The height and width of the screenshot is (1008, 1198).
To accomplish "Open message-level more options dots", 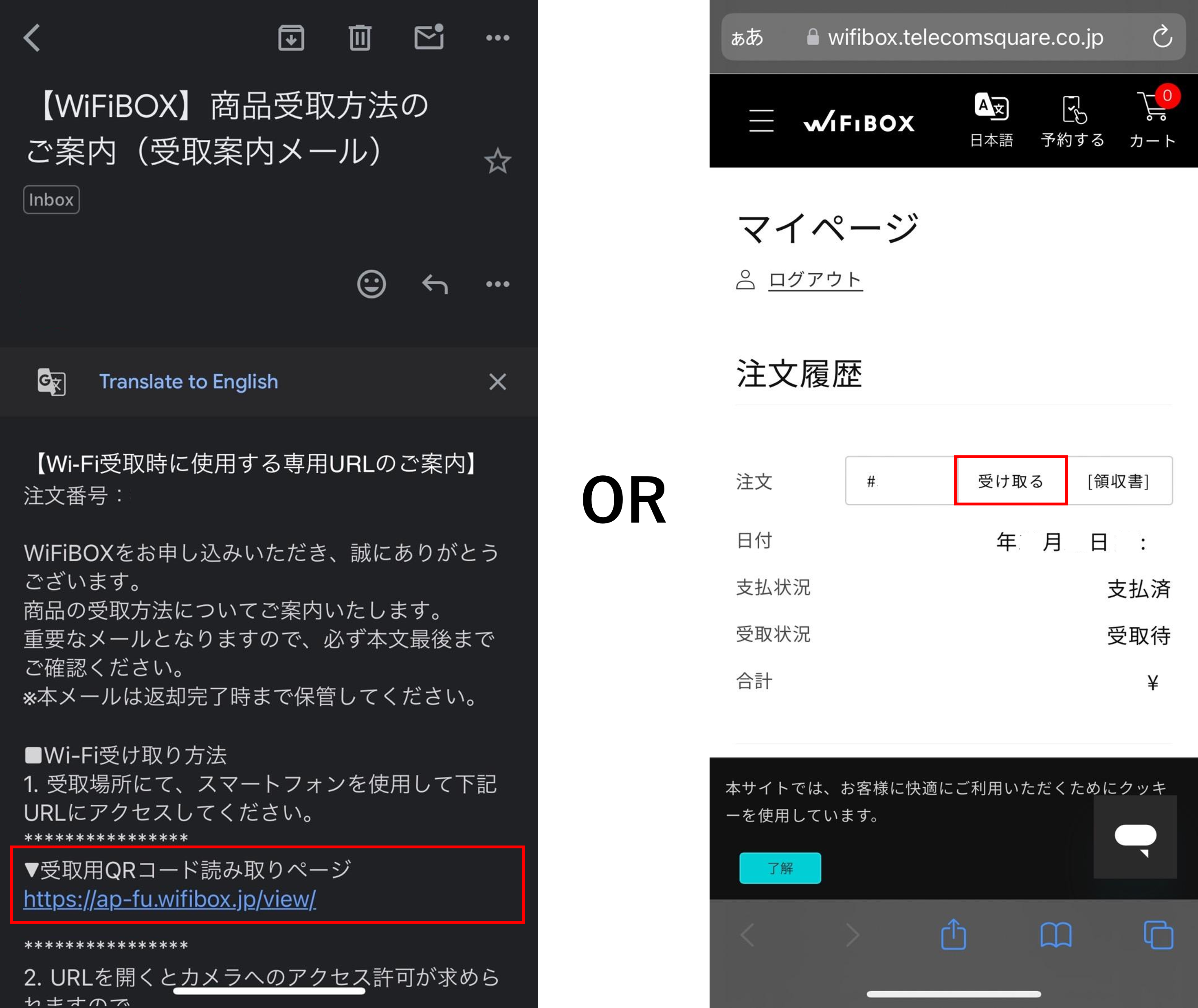I will (497, 284).
